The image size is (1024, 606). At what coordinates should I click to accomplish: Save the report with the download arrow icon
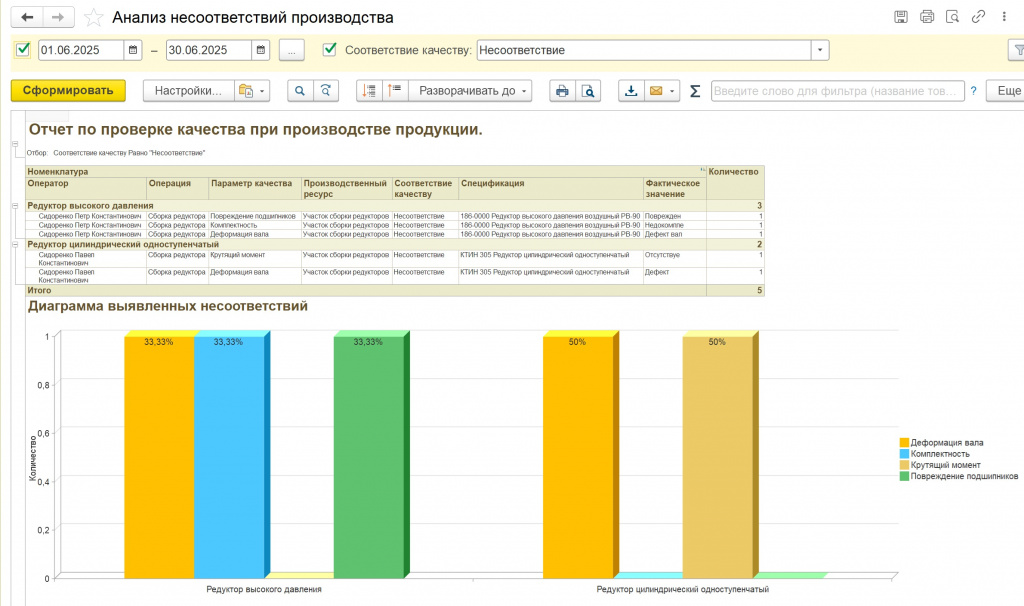pyautogui.click(x=631, y=91)
